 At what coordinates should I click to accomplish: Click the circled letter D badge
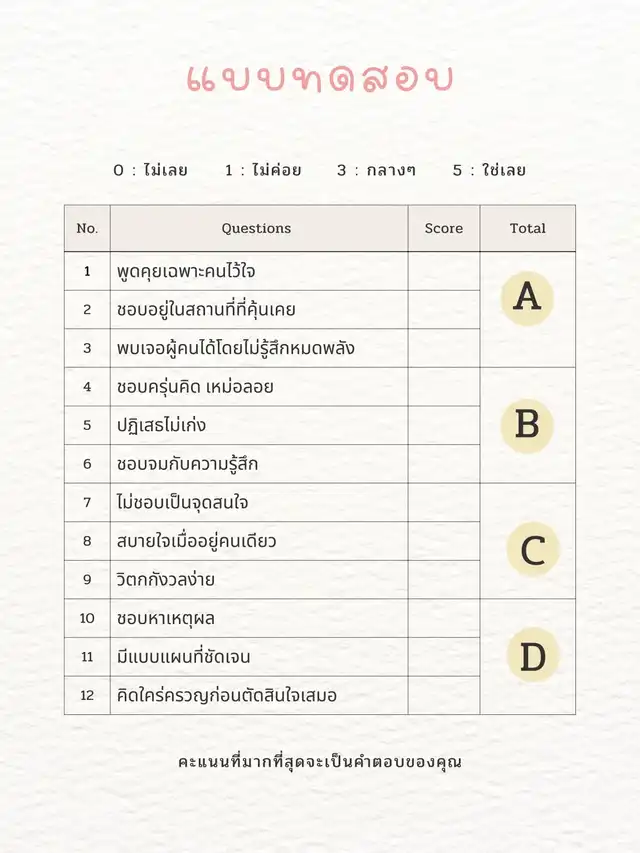pyautogui.click(x=532, y=657)
